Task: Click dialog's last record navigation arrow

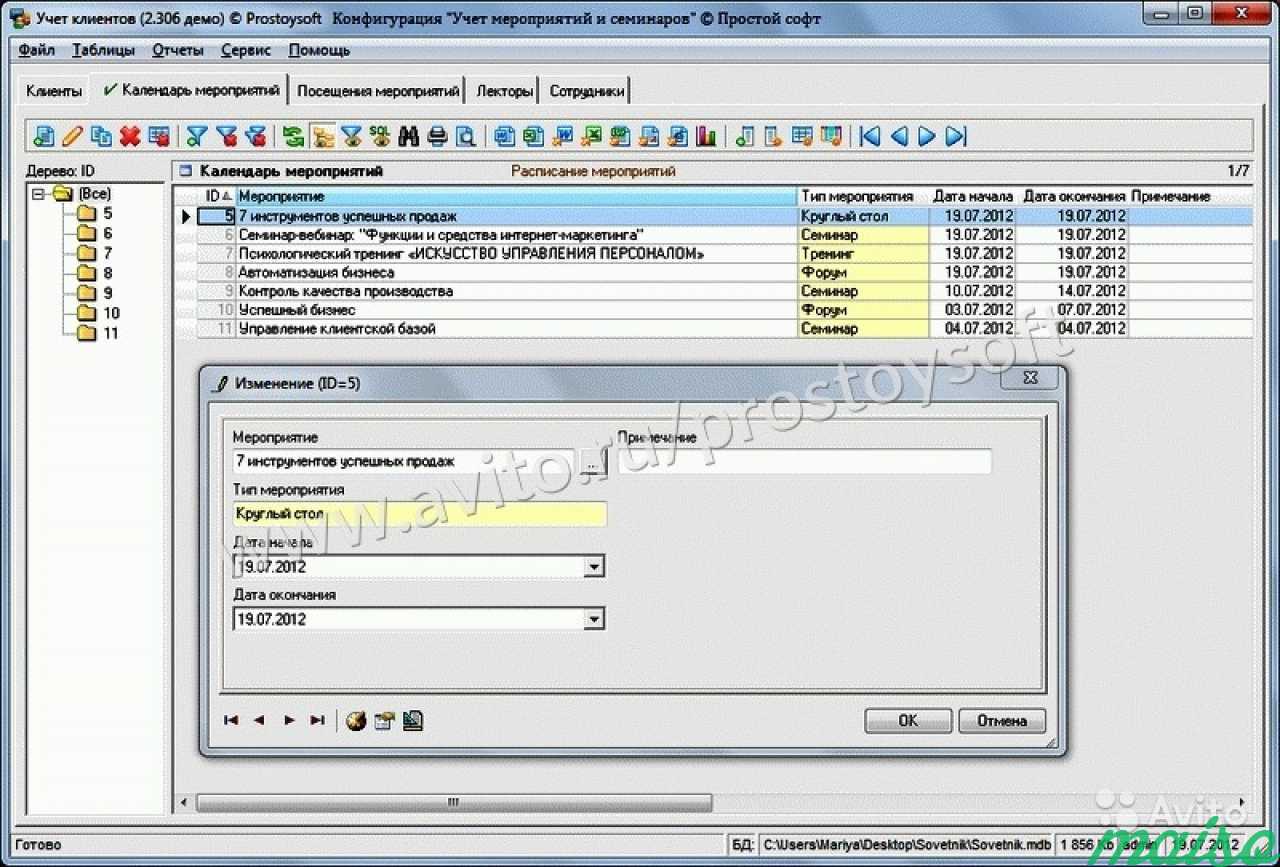Action: [317, 720]
